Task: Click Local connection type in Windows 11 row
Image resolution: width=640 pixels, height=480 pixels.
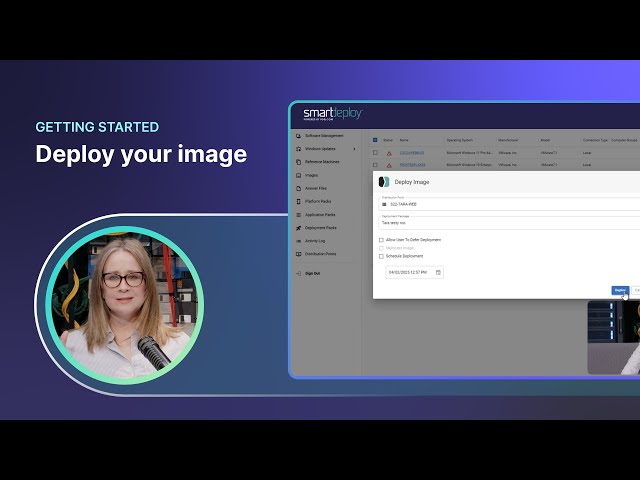Action: [587, 153]
